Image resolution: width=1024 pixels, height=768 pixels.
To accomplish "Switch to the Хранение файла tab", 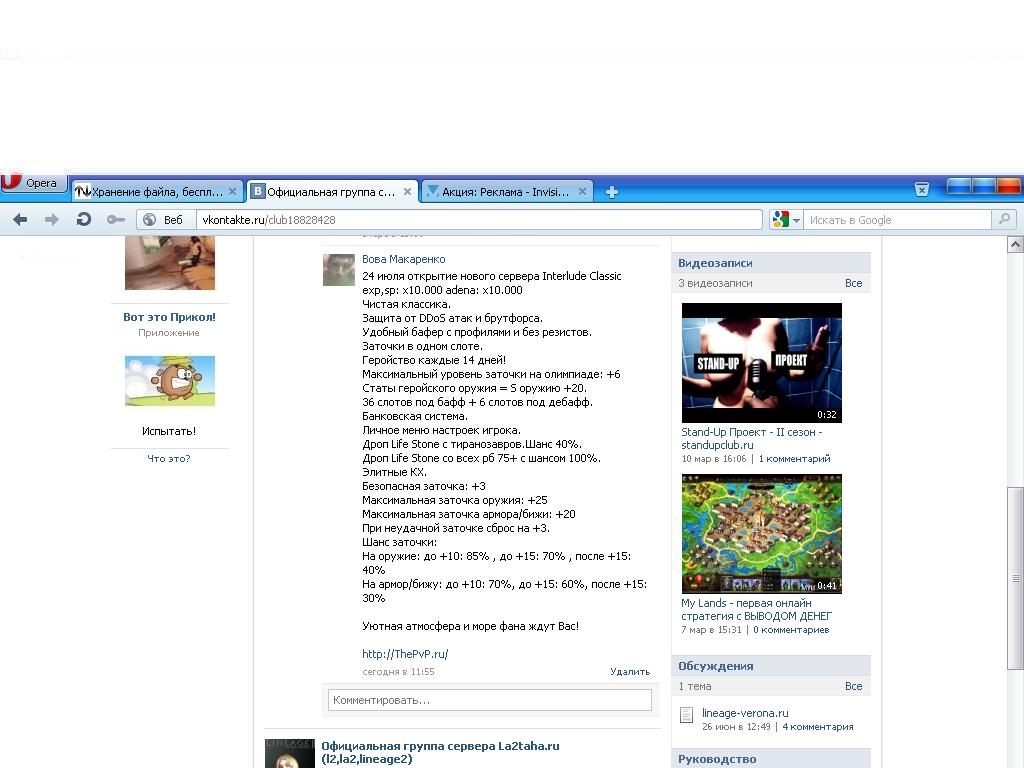I will 157,191.
